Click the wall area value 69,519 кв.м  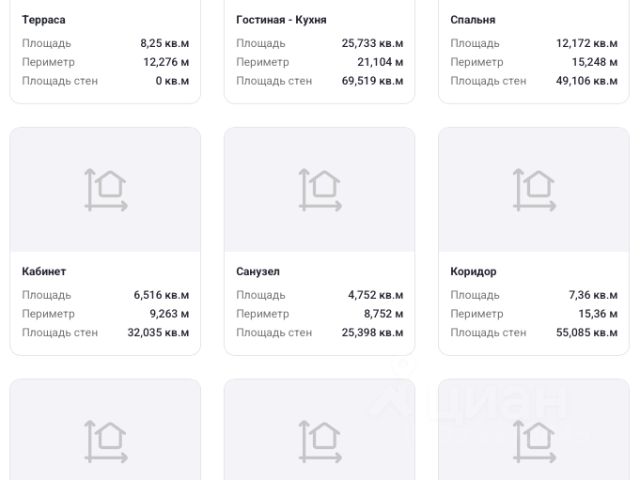(x=373, y=81)
